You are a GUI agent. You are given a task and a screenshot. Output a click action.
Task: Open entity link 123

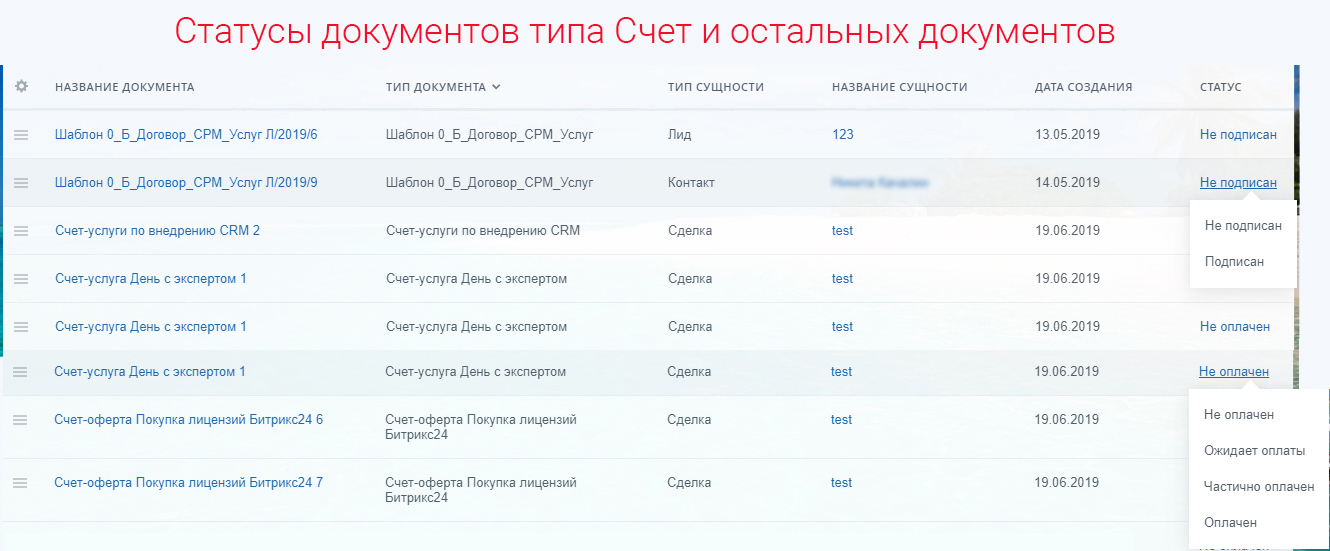[x=842, y=135]
